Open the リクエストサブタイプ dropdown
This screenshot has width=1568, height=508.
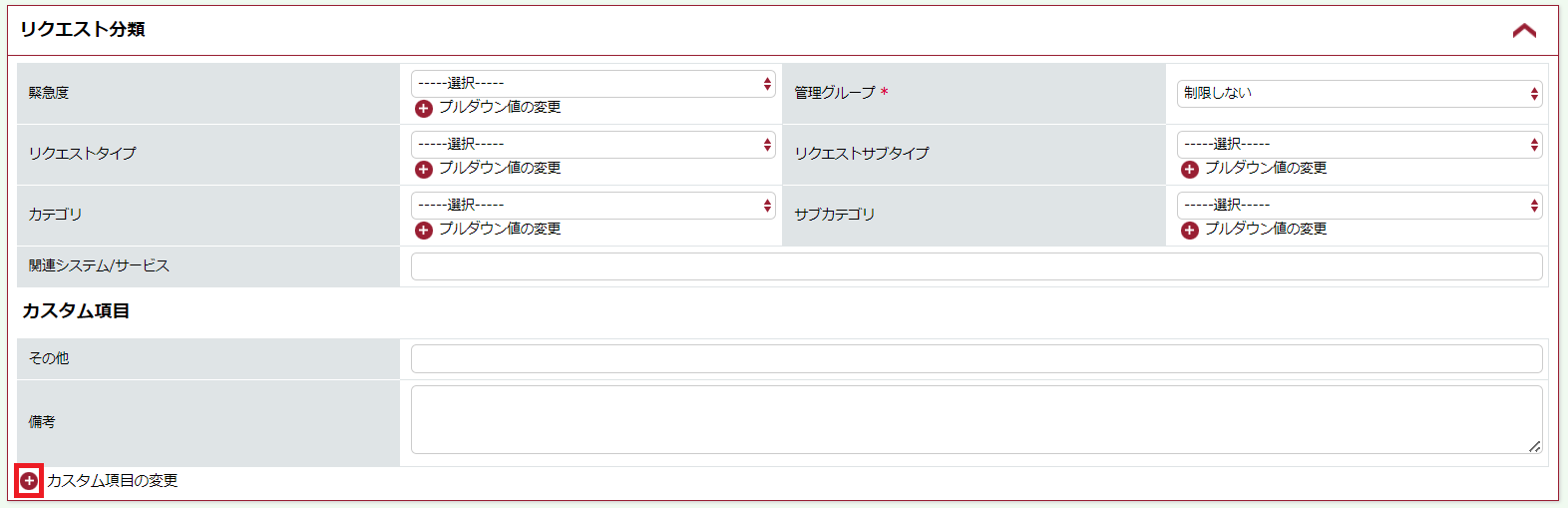[x=1360, y=145]
